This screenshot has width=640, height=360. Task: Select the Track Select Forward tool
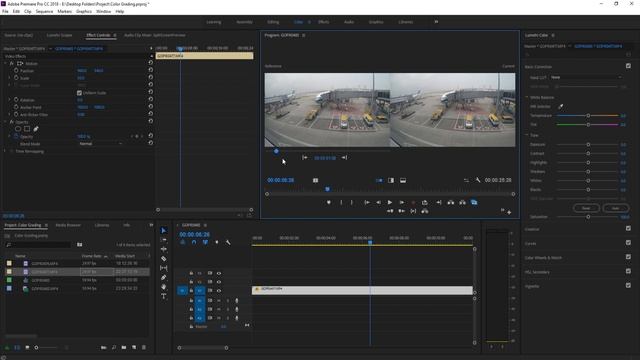164,240
